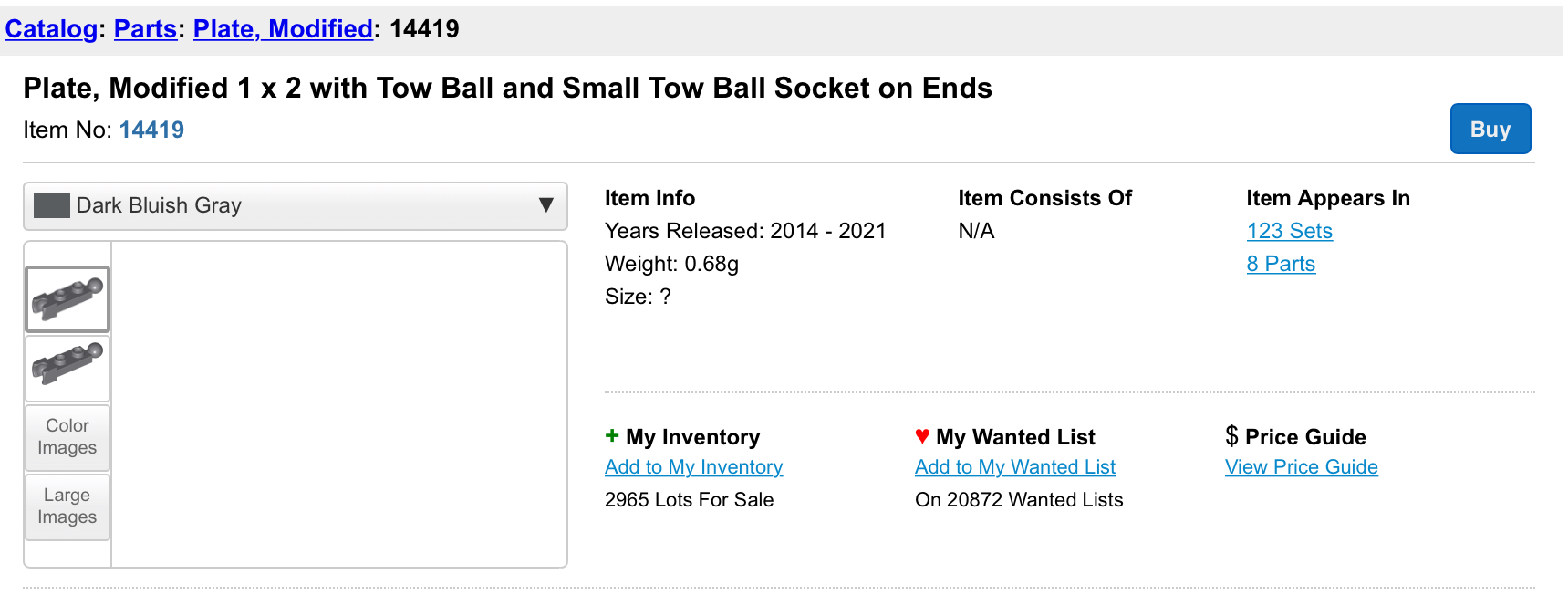The image size is (1568, 595).
Task: Go to the Parts breadcrumb link
Action: point(145,29)
